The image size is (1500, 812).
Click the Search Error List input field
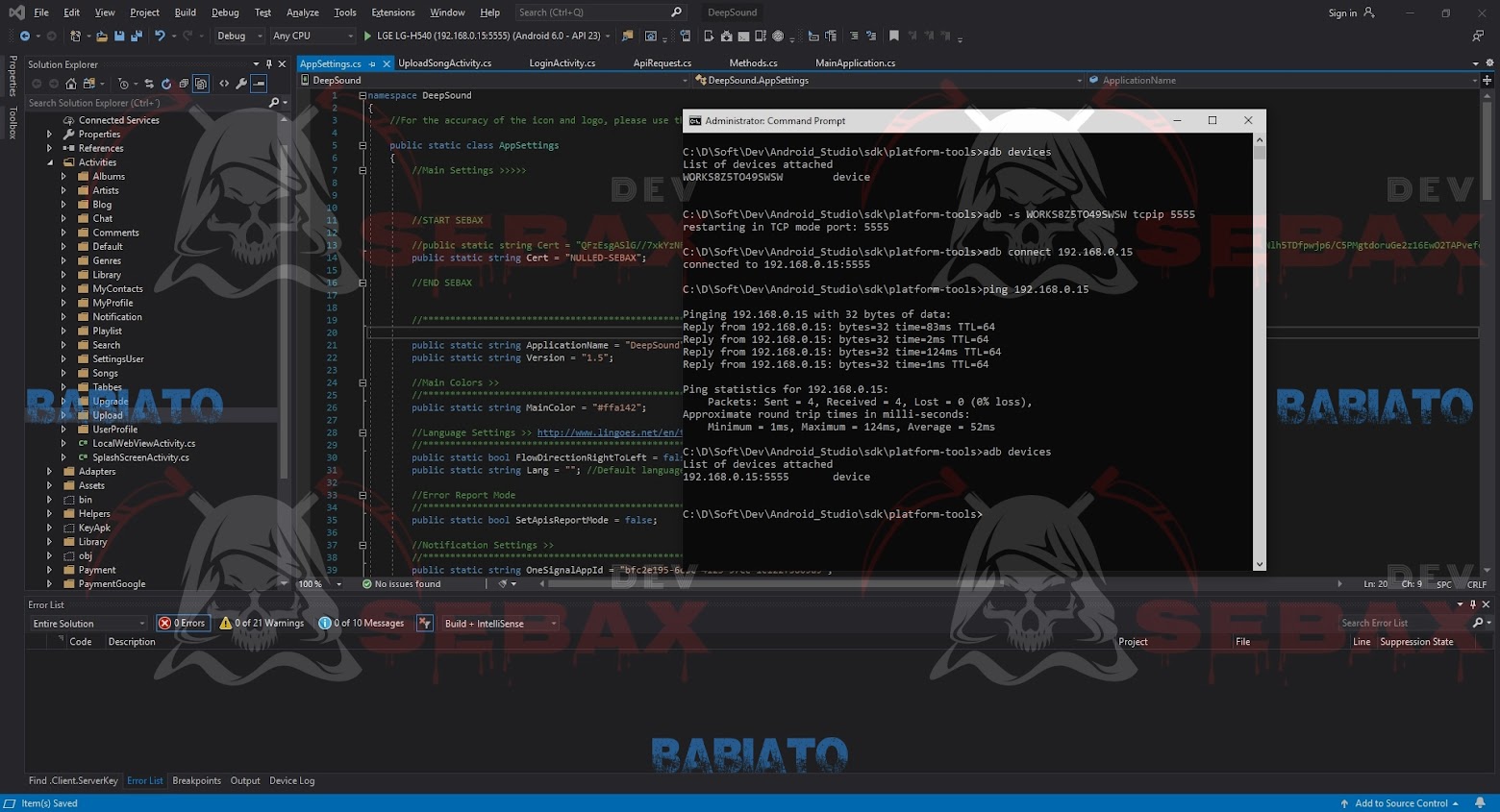[1405, 624]
